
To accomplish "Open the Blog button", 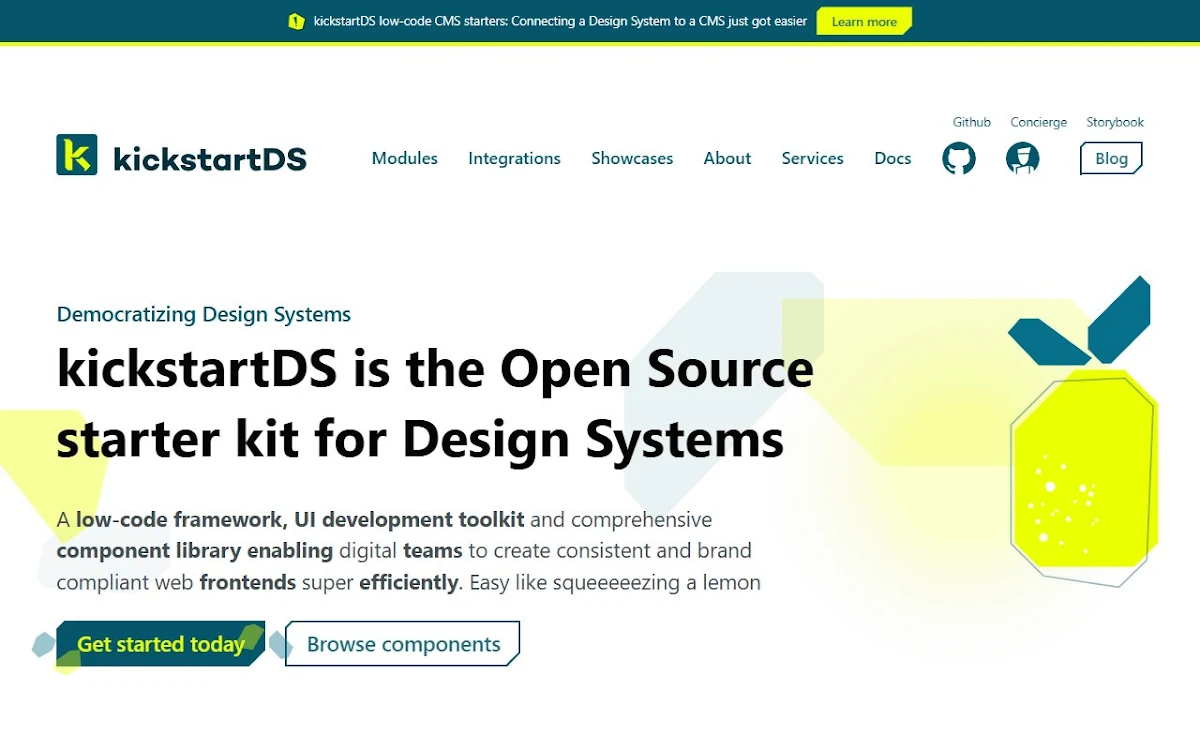I will [1111, 158].
